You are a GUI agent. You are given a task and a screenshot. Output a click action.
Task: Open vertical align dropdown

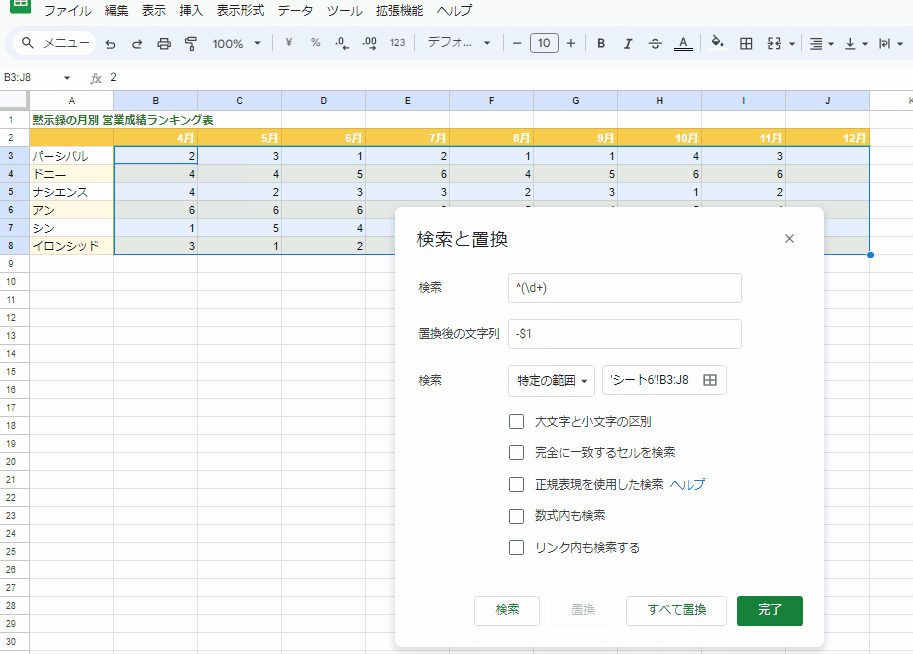(x=856, y=44)
